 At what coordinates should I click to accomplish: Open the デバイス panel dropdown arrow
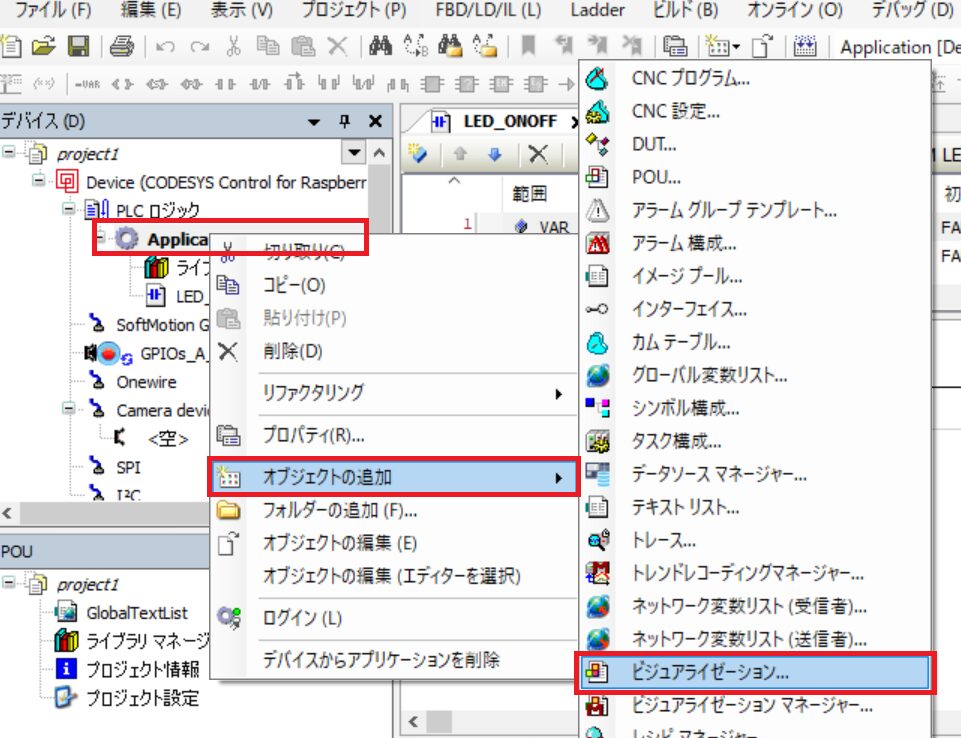(314, 121)
